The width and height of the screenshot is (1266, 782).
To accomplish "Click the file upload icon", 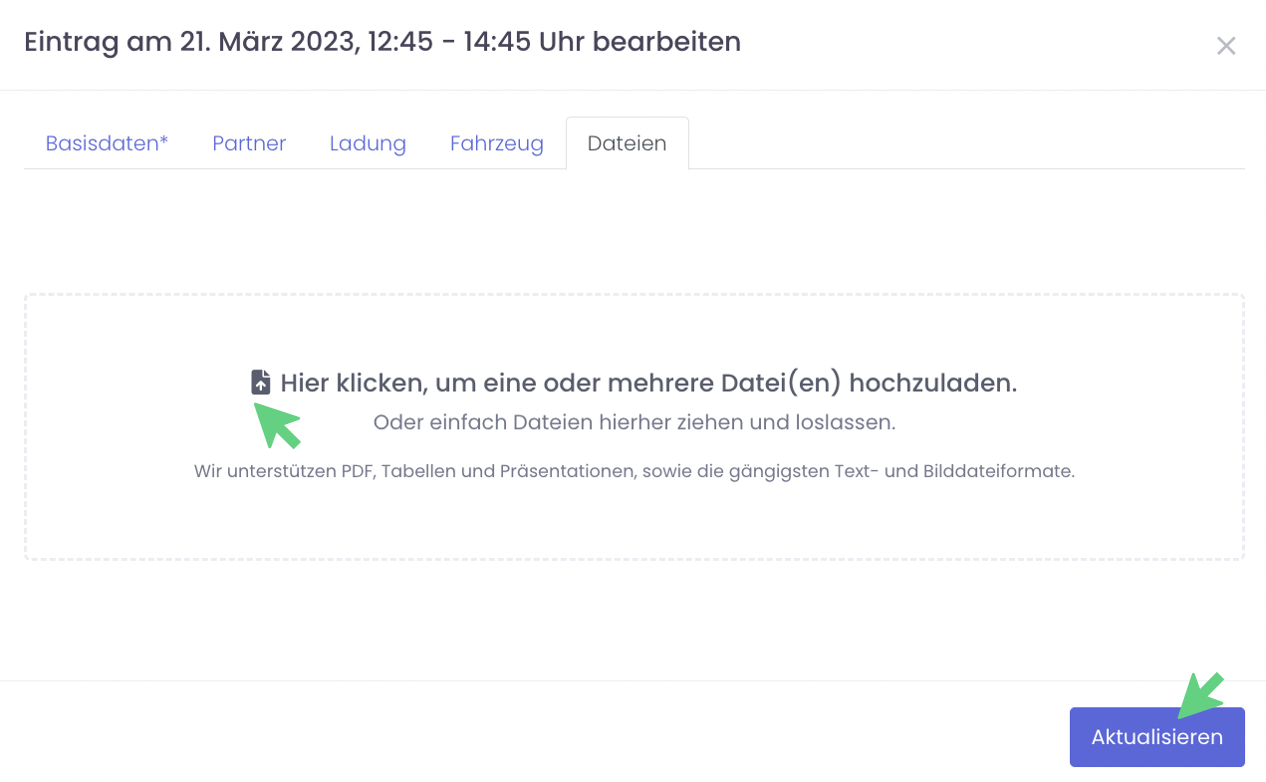I will [x=261, y=383].
